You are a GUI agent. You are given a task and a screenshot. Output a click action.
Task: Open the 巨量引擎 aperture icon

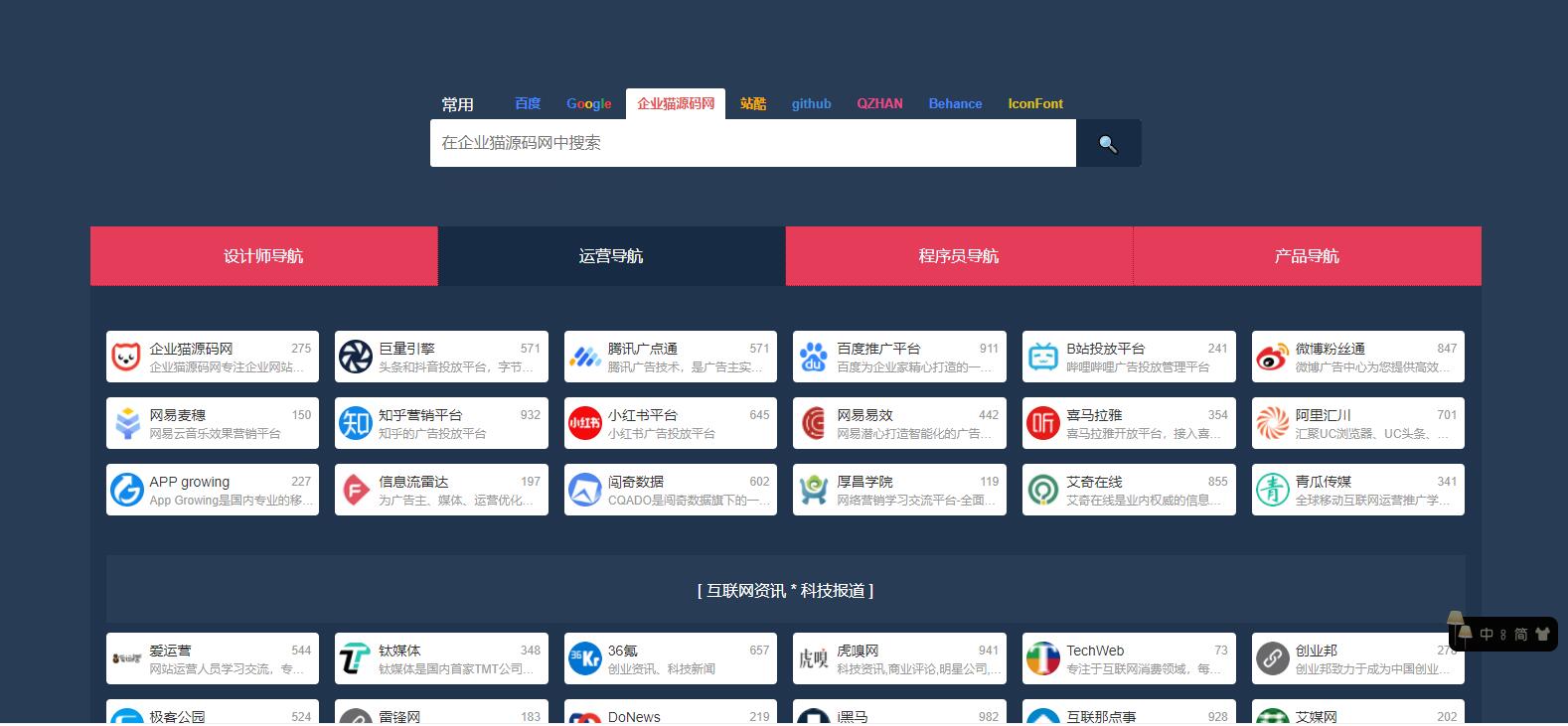point(355,357)
